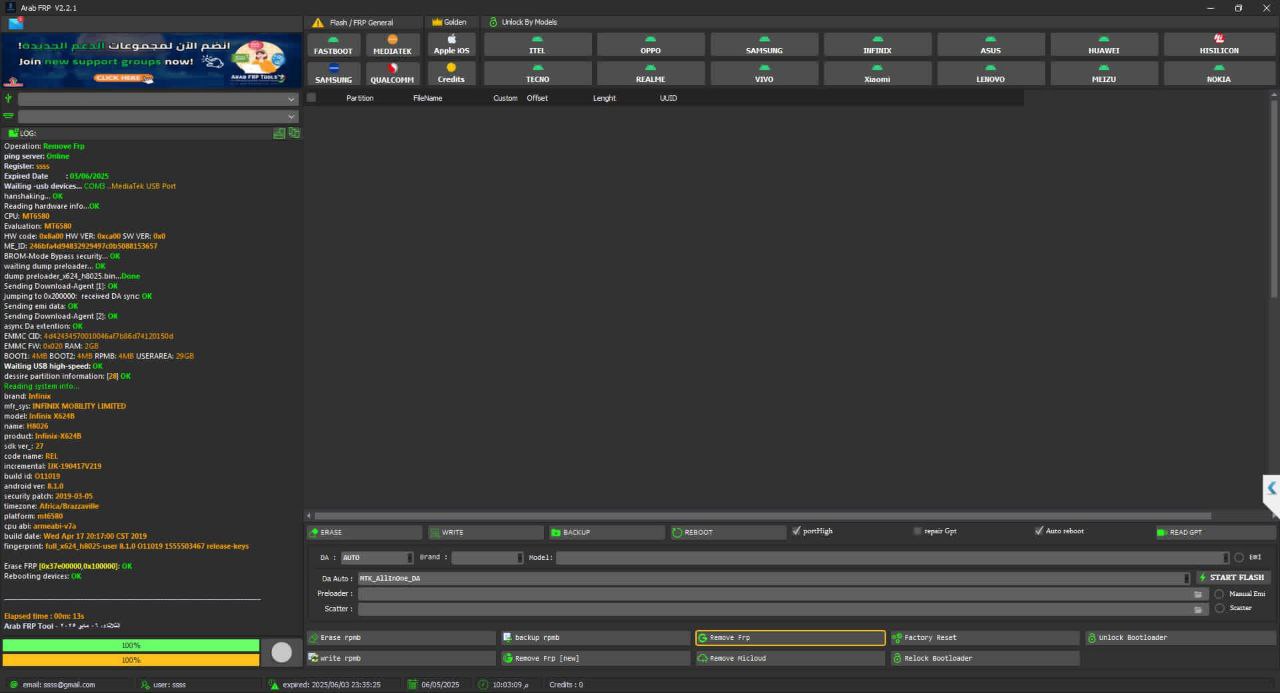Screen dimensions: 1280x693
Task: Toggle the select-all partitions checkbox
Action: click(311, 98)
